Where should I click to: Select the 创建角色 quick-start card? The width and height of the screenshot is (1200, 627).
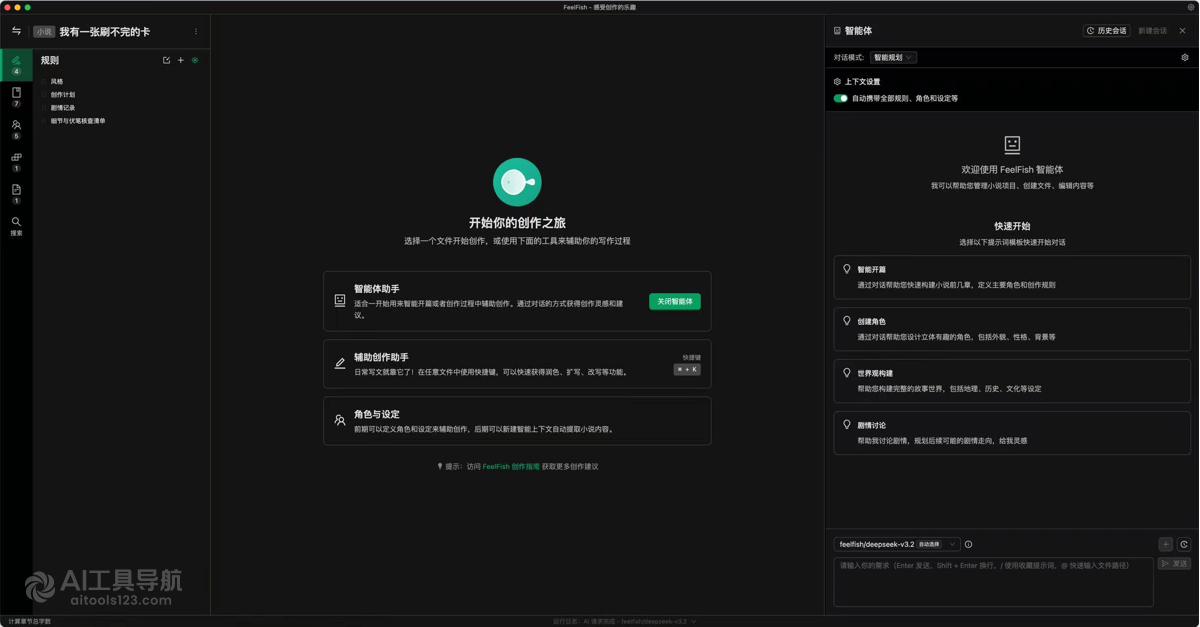point(1012,329)
